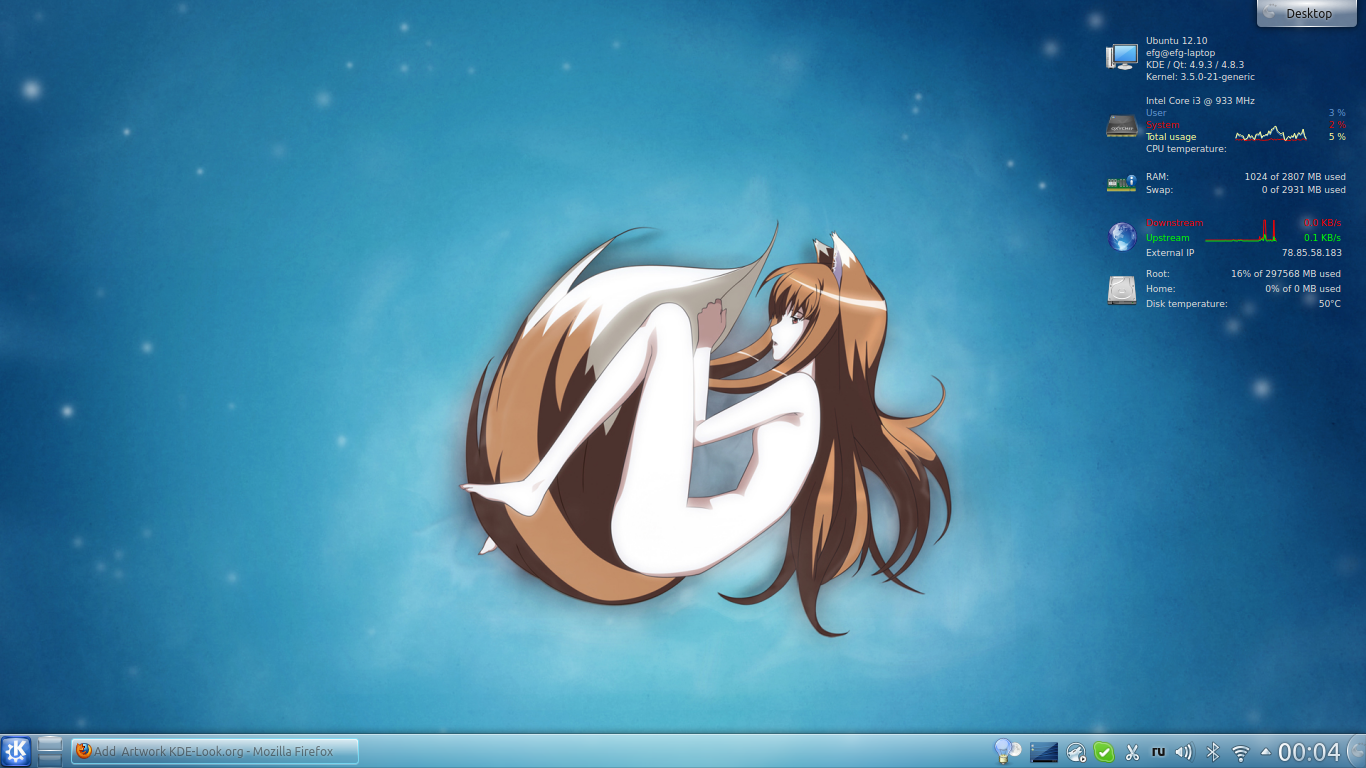Click the CPU total usage graph

coord(1271,134)
